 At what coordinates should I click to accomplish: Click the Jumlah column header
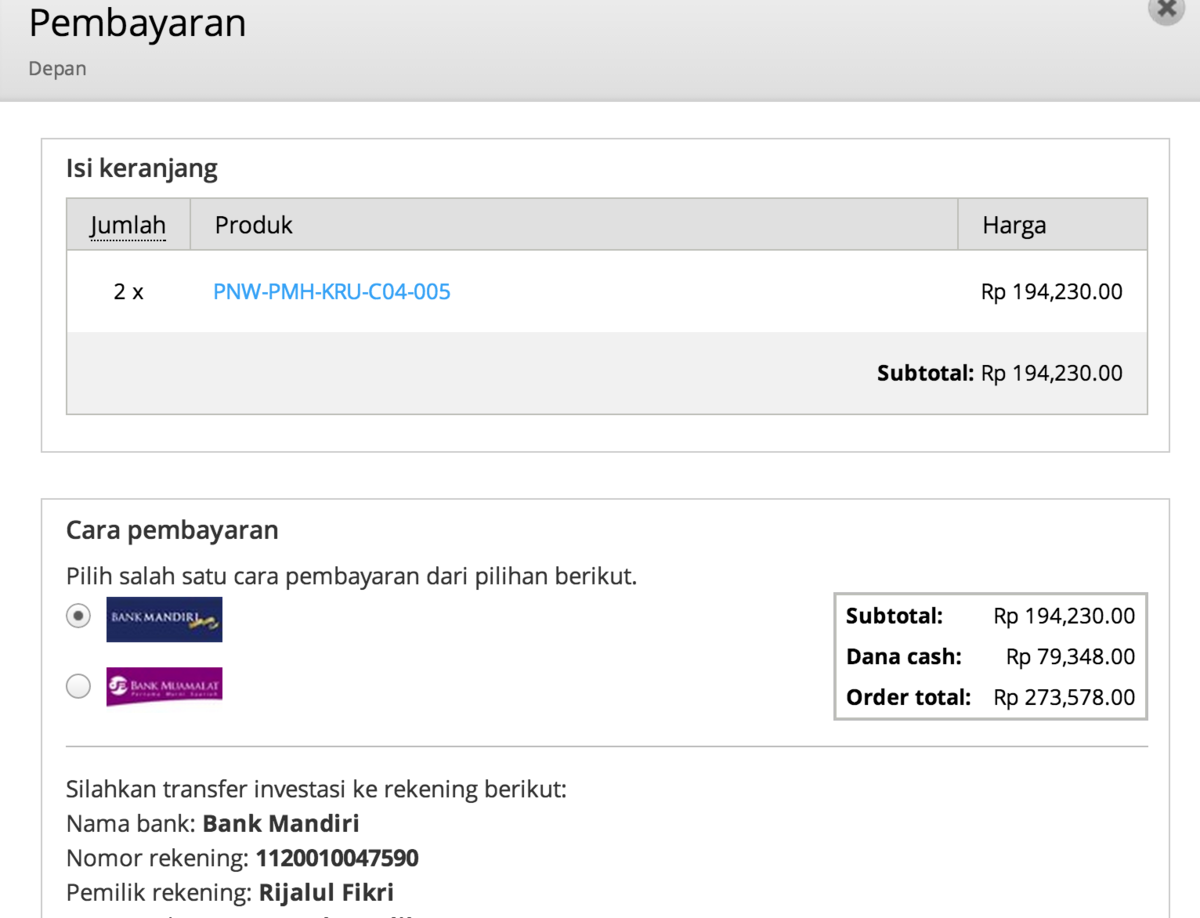pyautogui.click(x=127, y=225)
